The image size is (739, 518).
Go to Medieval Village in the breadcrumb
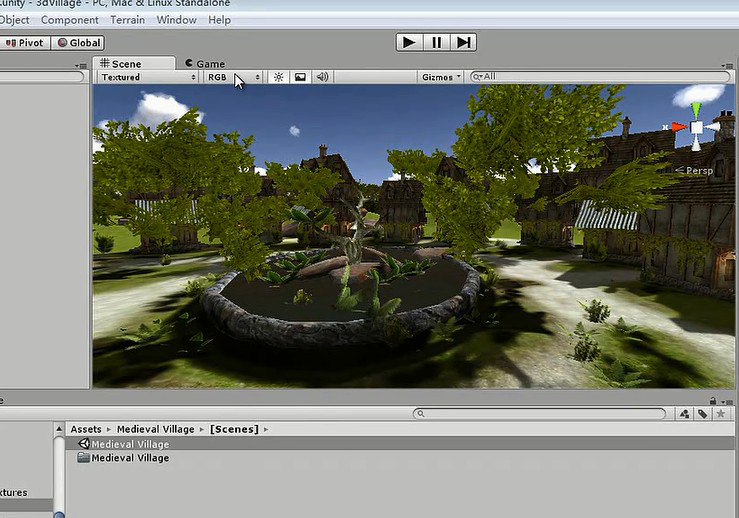click(156, 429)
